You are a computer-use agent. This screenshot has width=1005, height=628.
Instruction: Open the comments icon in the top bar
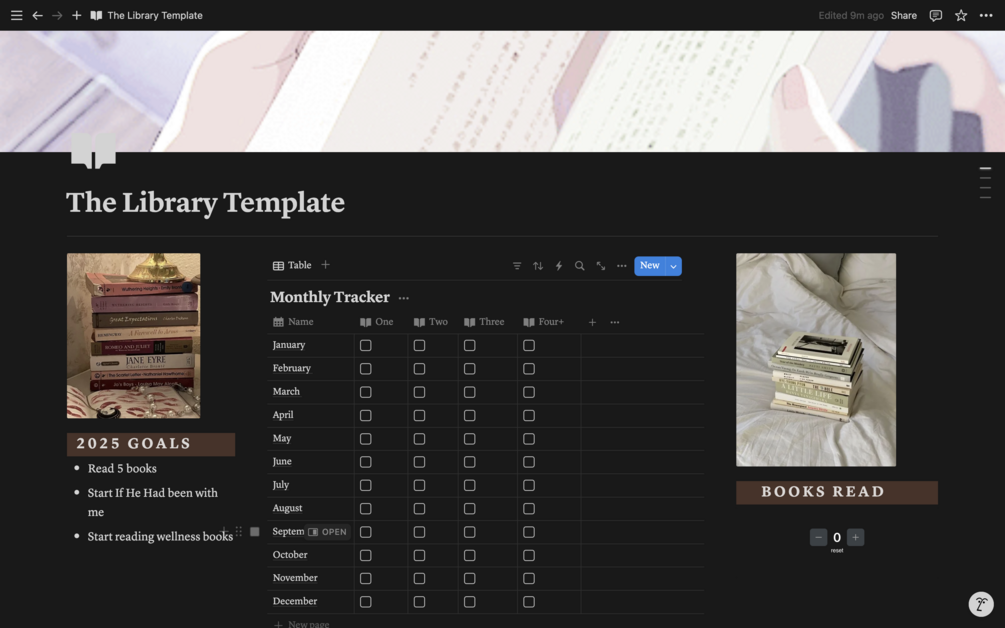point(933,15)
